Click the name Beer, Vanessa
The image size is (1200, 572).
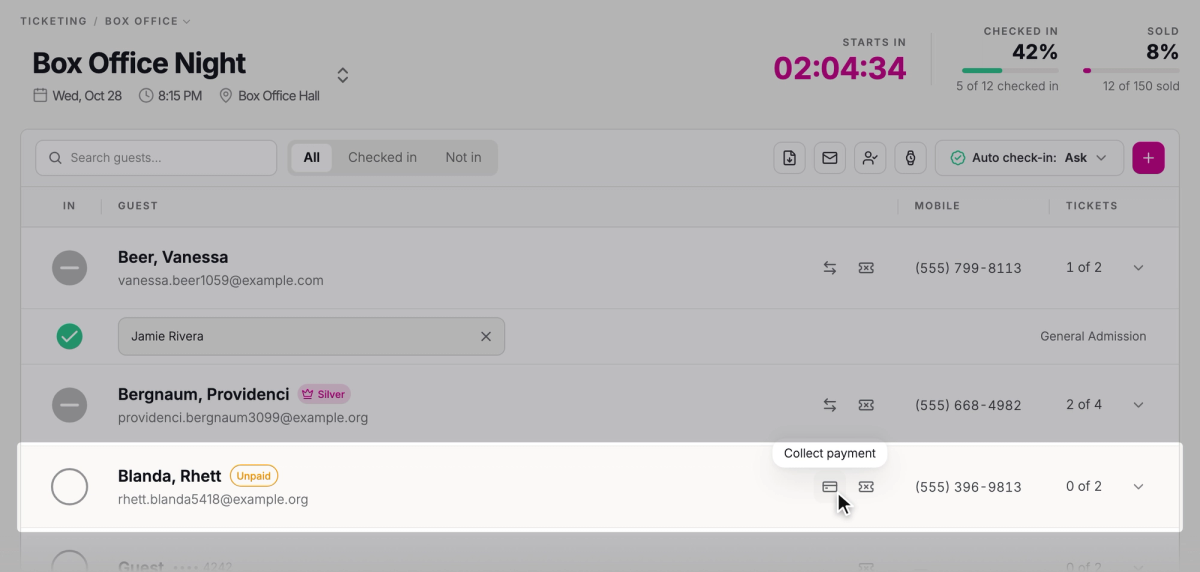173,257
